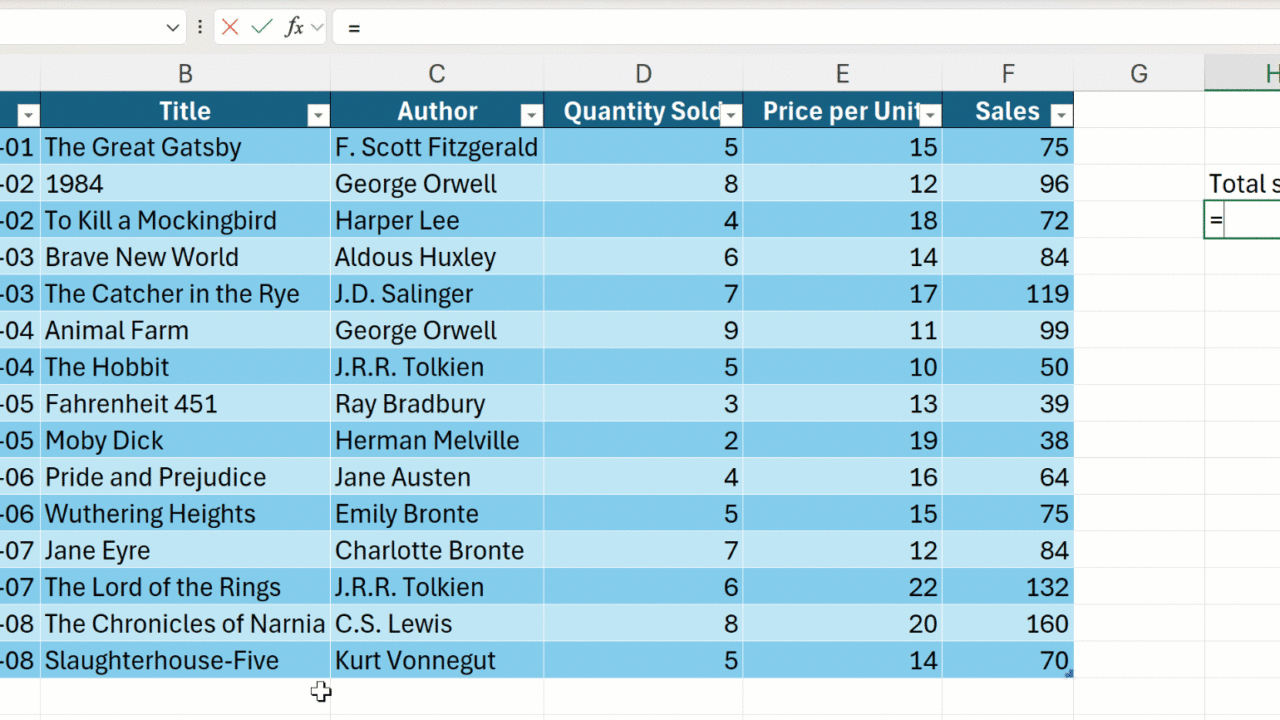
Task: Click the vertical dots beside the Name Box
Action: [x=200, y=28]
